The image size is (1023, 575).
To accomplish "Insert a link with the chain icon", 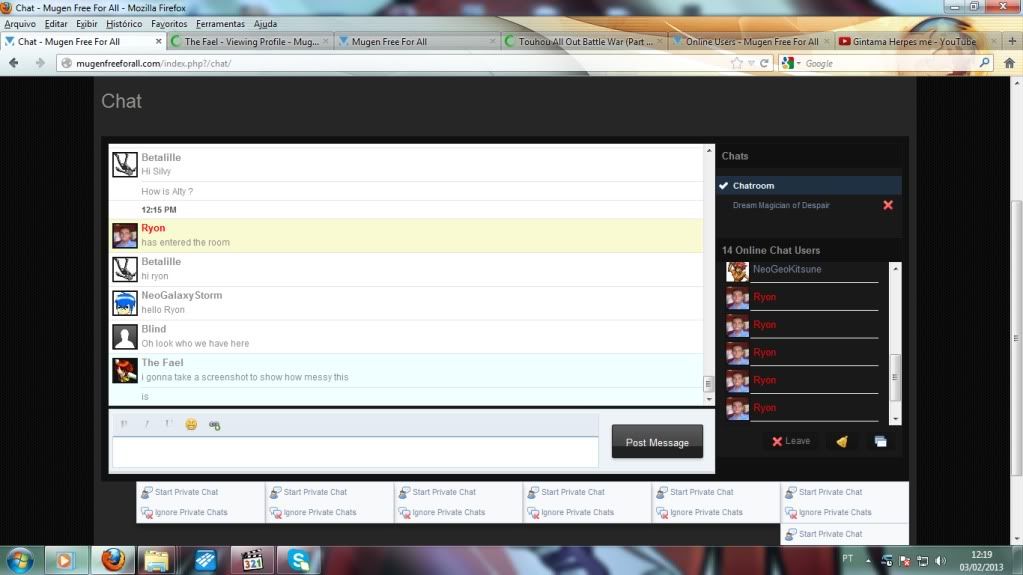I will (x=215, y=425).
